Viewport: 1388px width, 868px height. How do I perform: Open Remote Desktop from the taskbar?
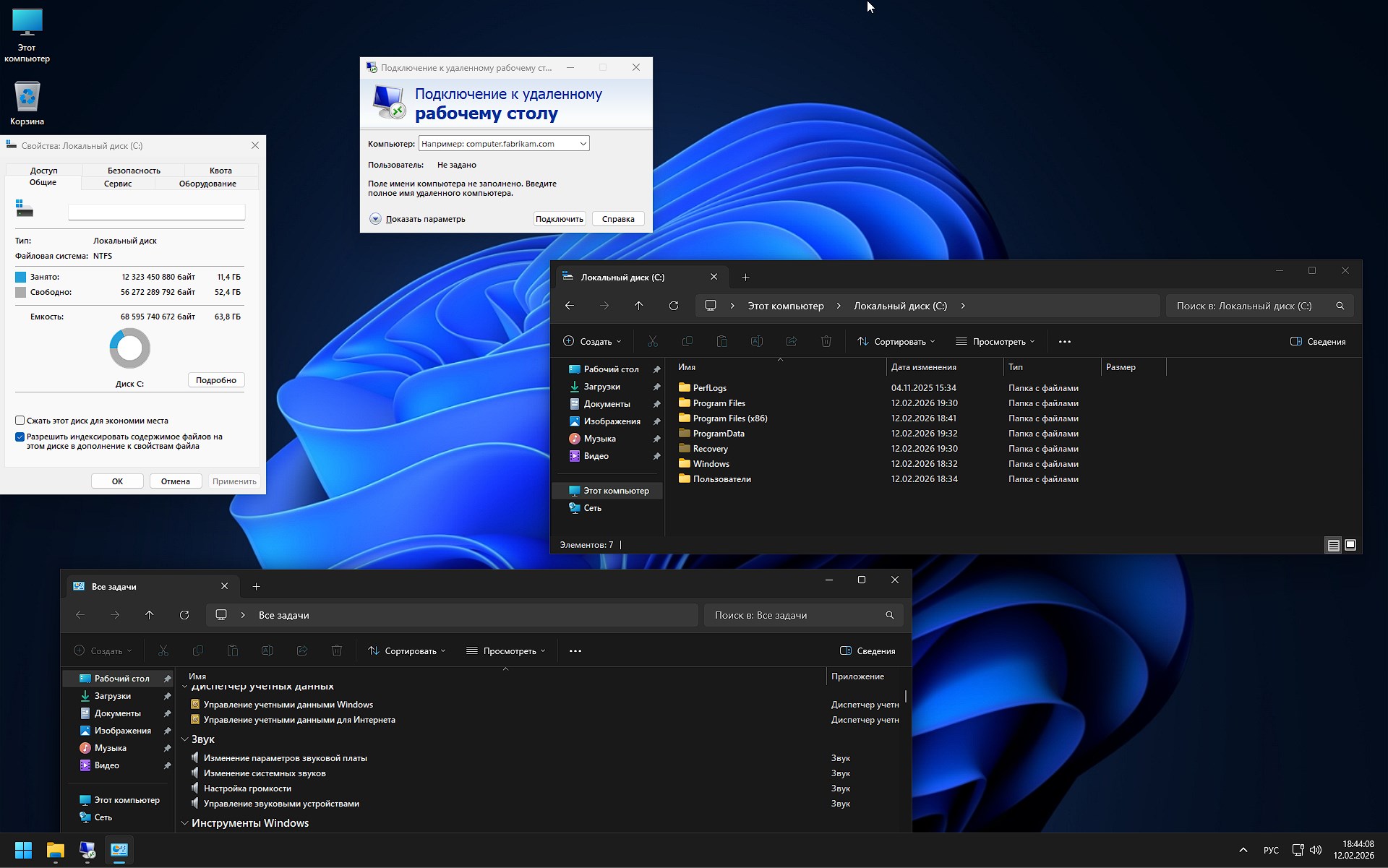(x=87, y=851)
